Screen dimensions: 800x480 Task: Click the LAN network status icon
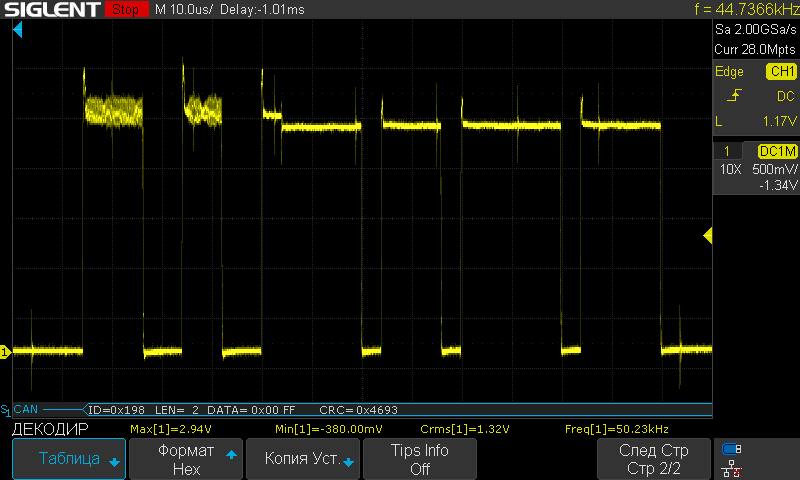coord(732,468)
